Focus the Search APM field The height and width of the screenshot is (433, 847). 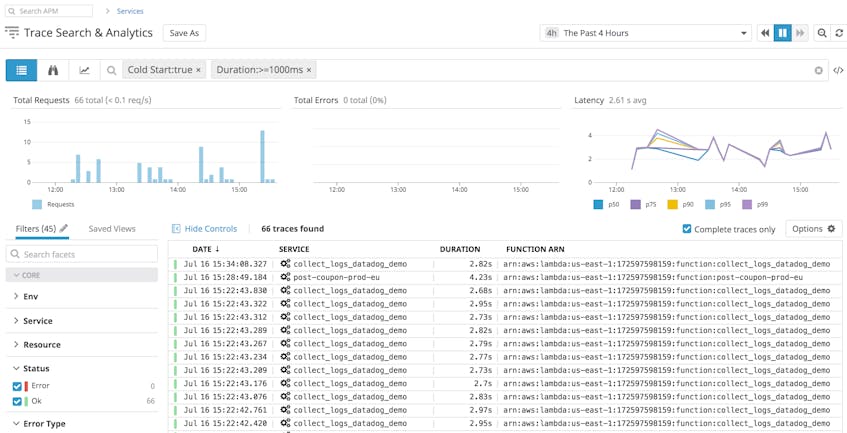(49, 11)
